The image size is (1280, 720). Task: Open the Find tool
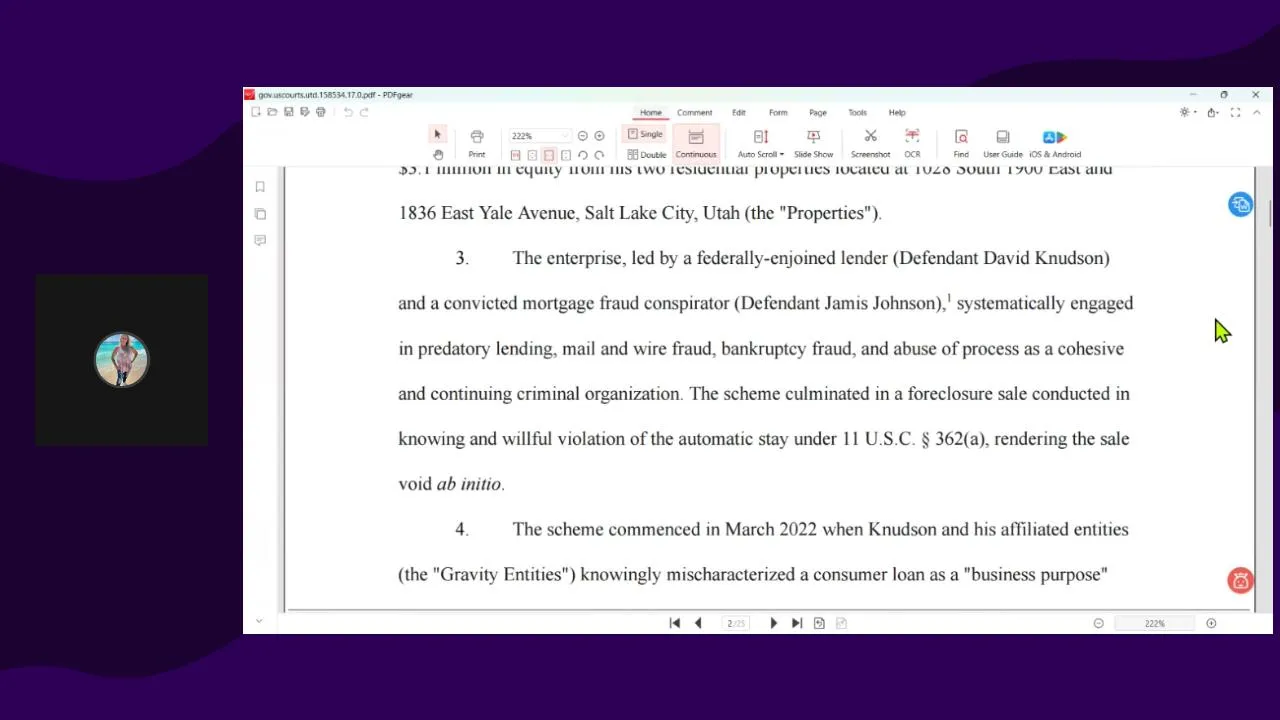[961, 144]
